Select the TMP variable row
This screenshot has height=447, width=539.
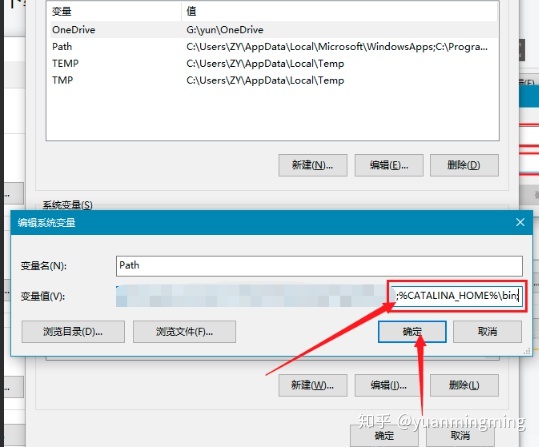point(273,80)
